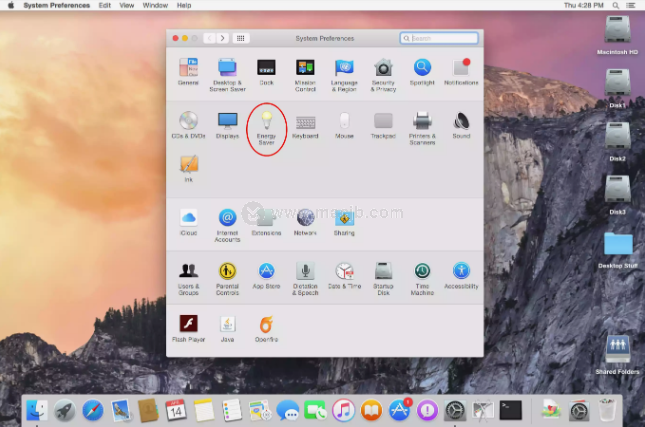This screenshot has width=645, height=427.
Task: Open Internet Accounts preferences
Action: tap(227, 225)
